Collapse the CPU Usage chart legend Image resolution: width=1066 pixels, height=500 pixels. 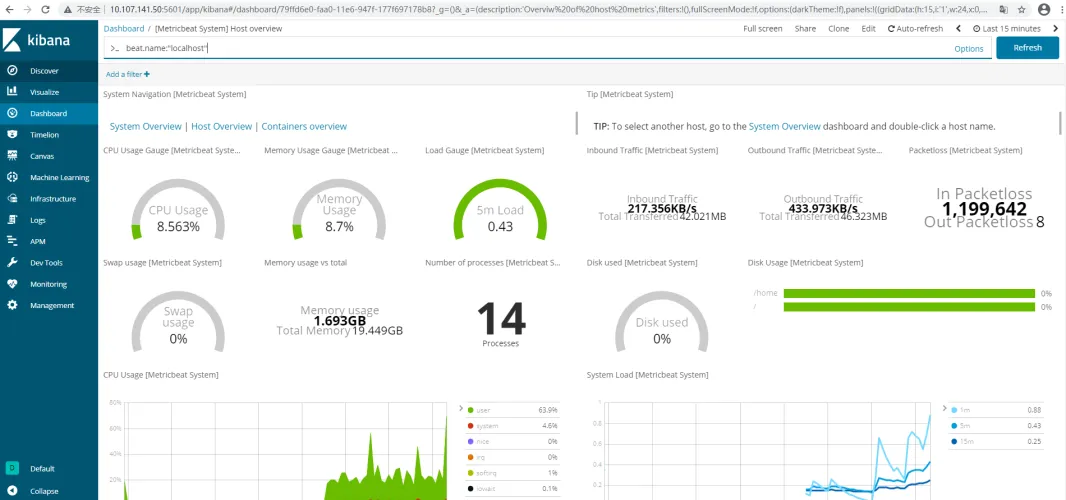[461, 408]
